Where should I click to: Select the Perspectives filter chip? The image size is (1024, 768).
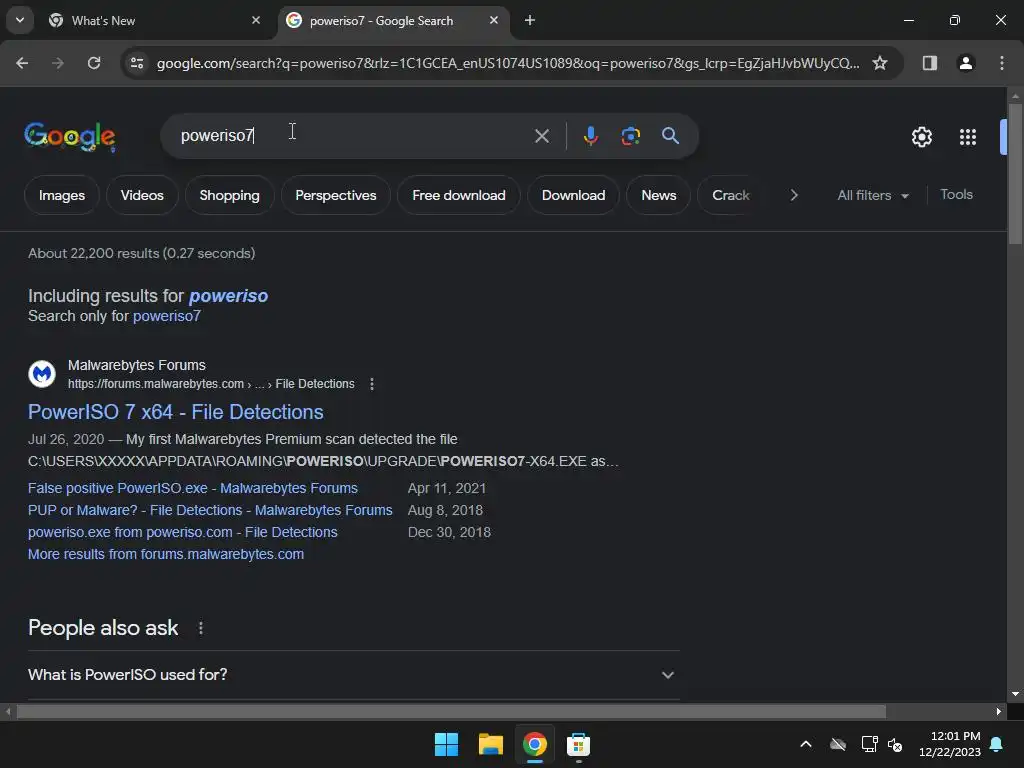pyautogui.click(x=336, y=195)
